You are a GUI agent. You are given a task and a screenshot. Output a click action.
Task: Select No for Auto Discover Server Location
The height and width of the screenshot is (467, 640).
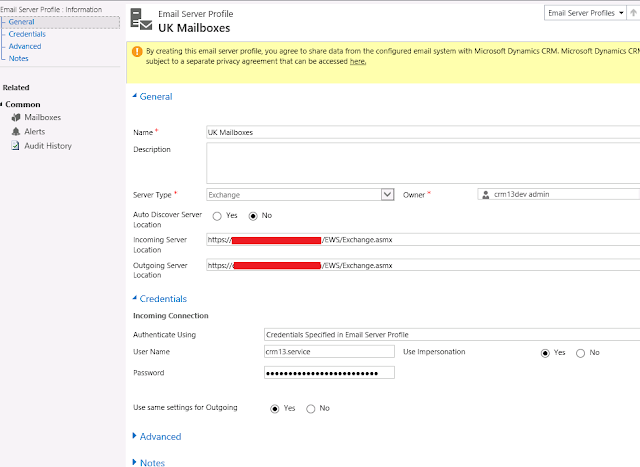pos(253,216)
